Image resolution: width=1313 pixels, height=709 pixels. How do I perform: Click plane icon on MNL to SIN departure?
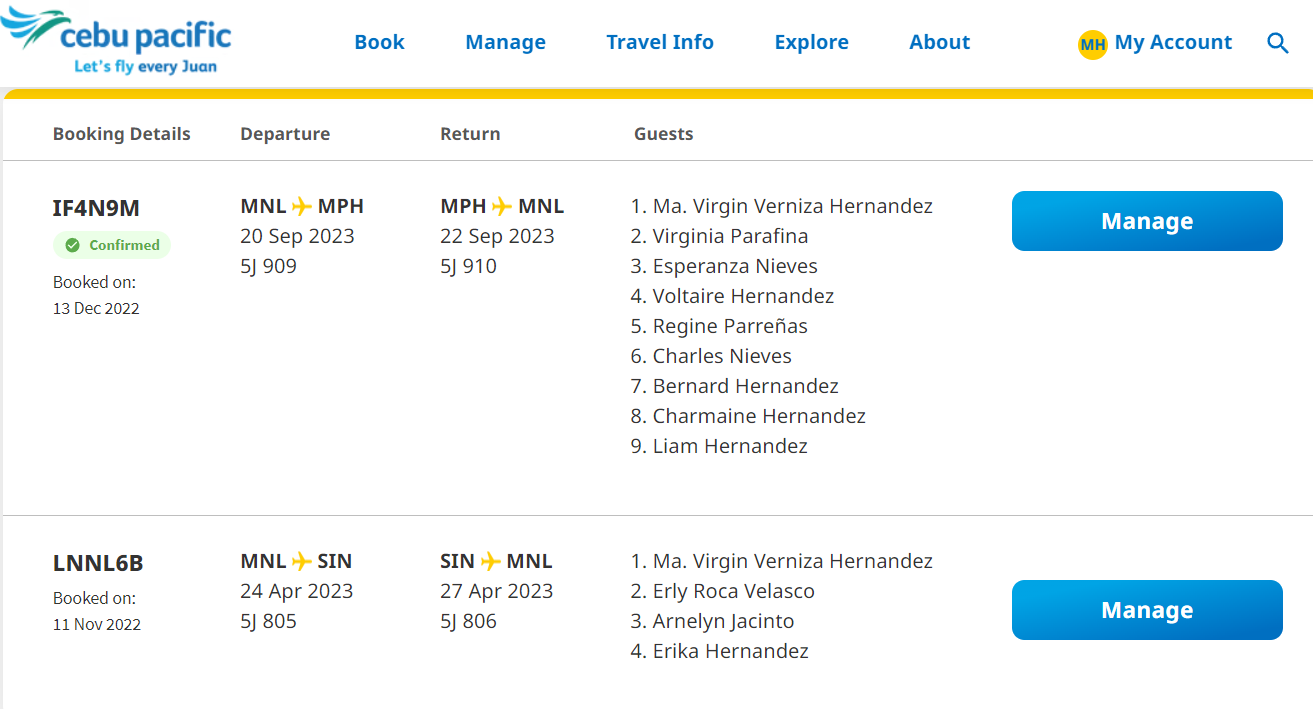tap(302, 562)
